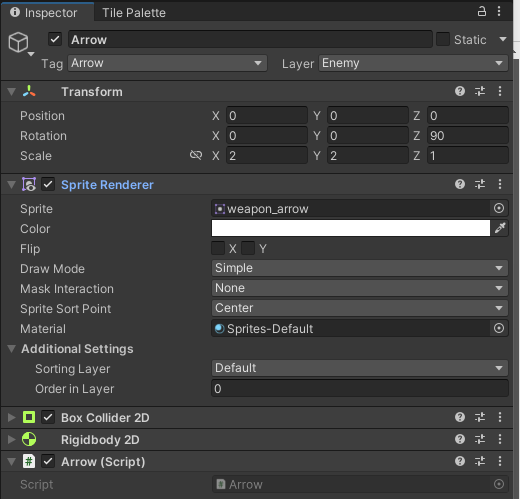The height and width of the screenshot is (499, 520).
Task: Open the Tag dropdown showing Arrow
Action: tap(167, 63)
